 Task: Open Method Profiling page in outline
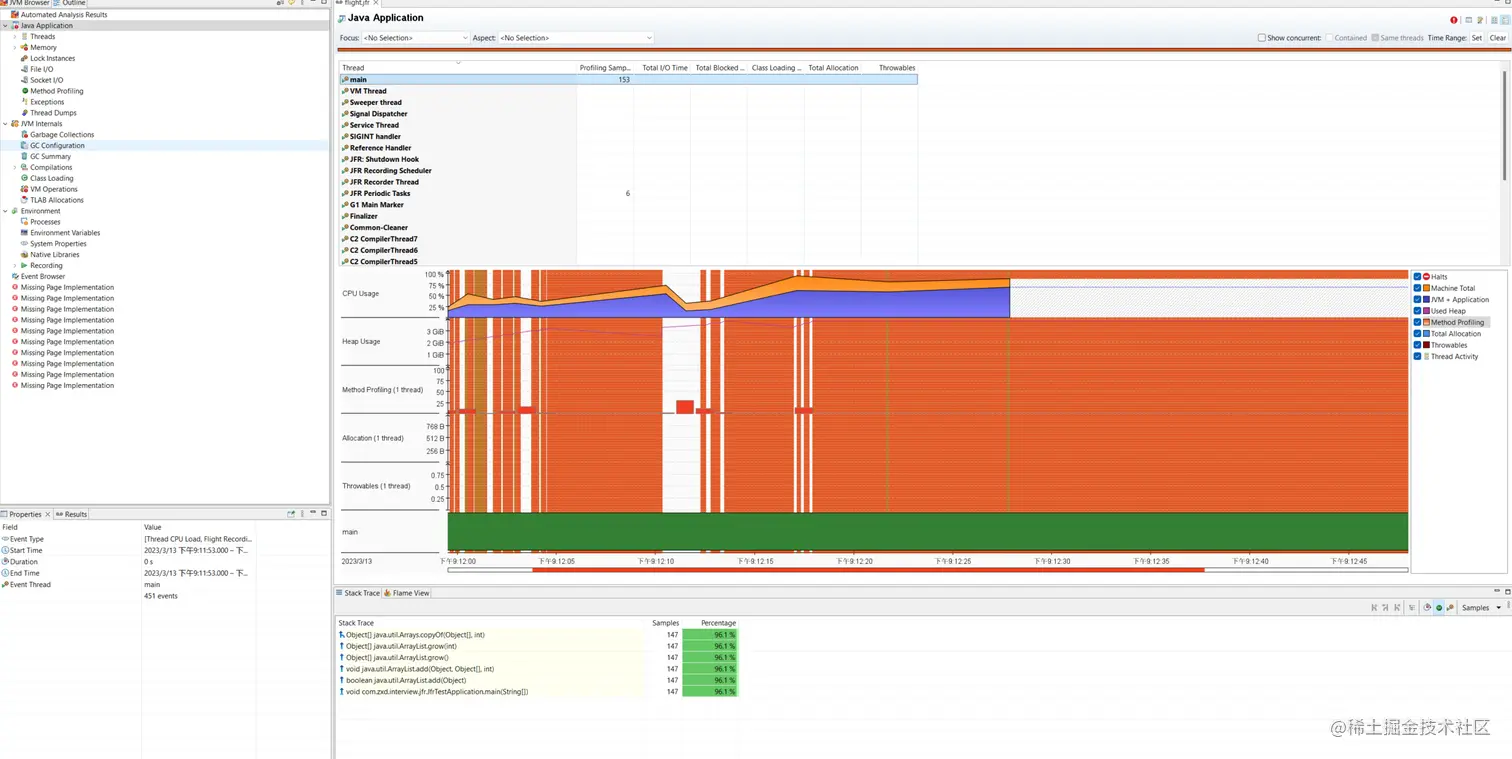[x=56, y=91]
